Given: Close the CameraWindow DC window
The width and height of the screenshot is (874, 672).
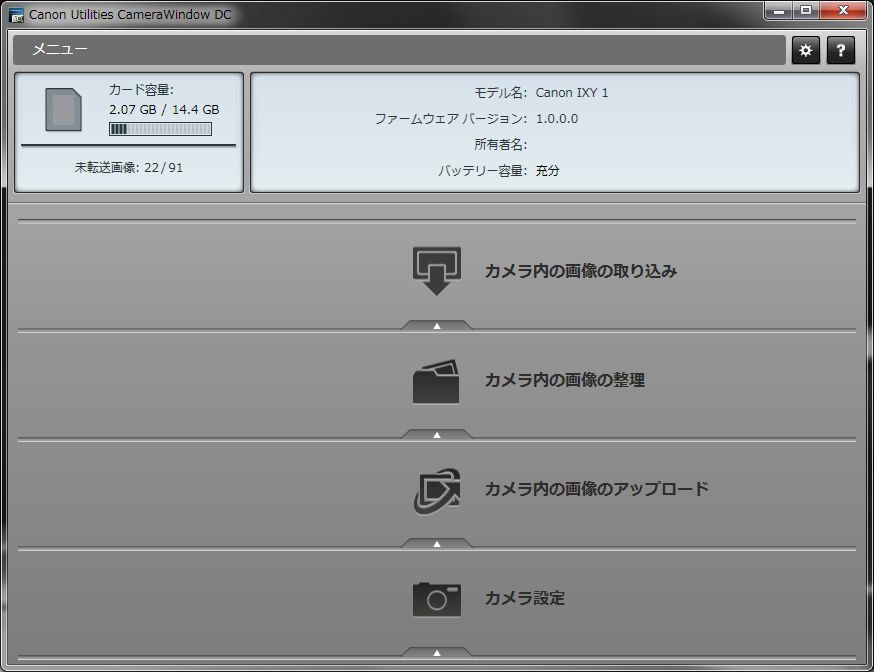Looking at the screenshot, I should coord(844,11).
